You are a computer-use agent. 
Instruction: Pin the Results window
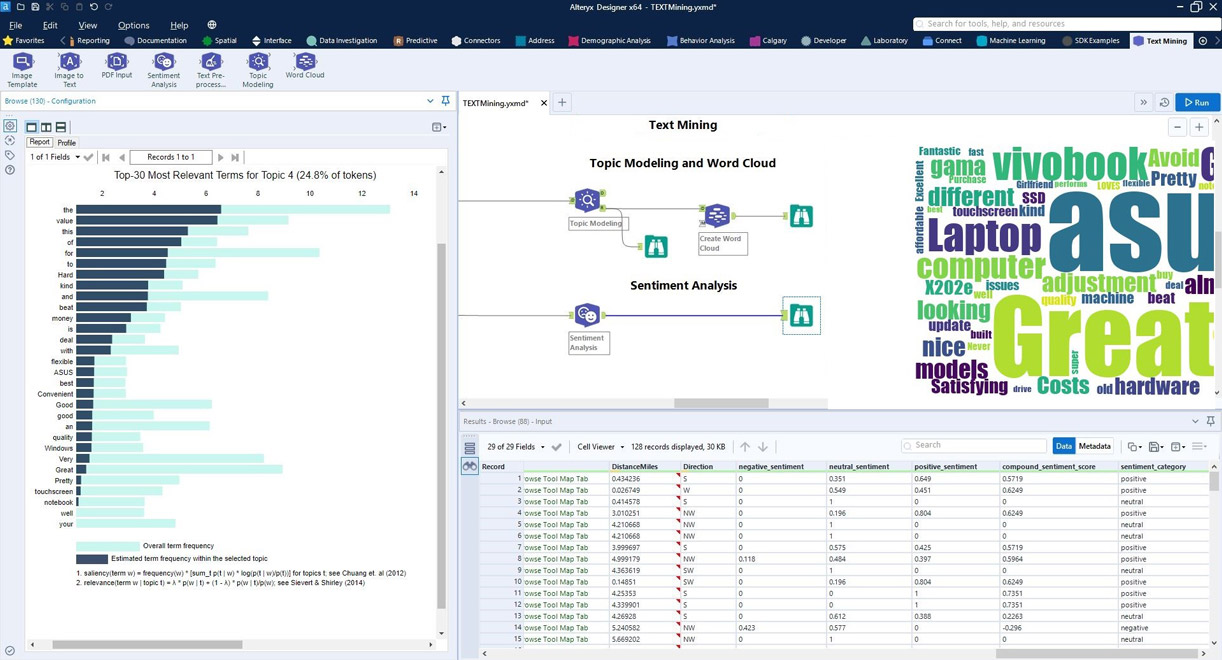point(1210,422)
